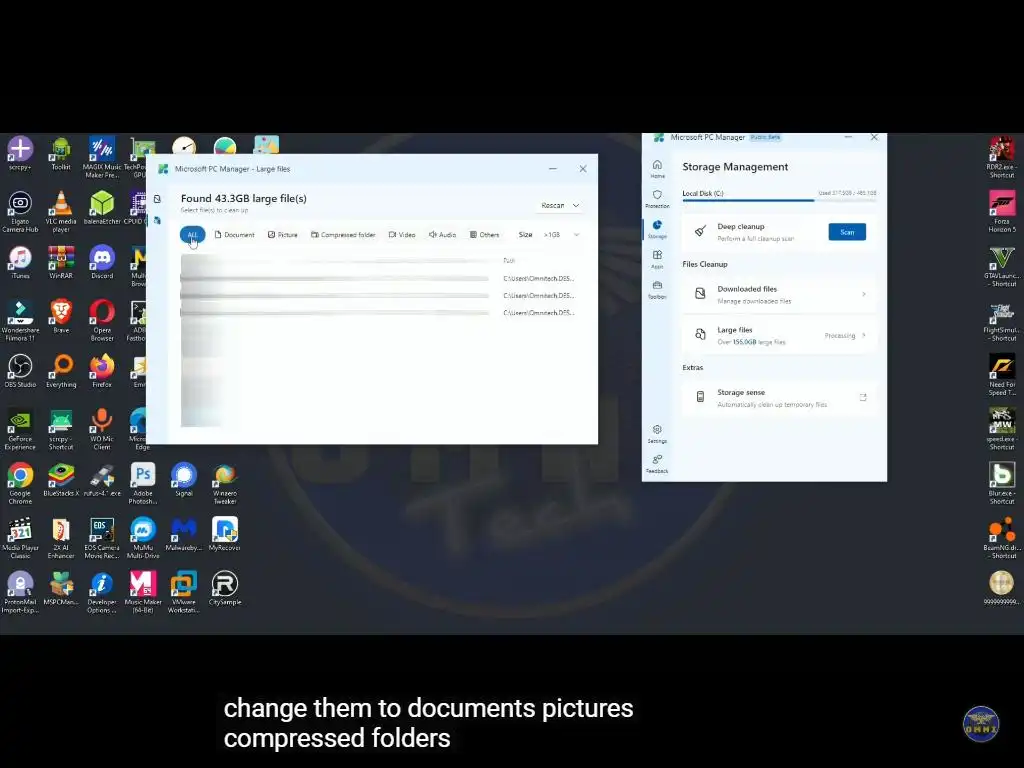Image resolution: width=1024 pixels, height=768 pixels.
Task: Open the Large files entry
Action: [x=778, y=336]
